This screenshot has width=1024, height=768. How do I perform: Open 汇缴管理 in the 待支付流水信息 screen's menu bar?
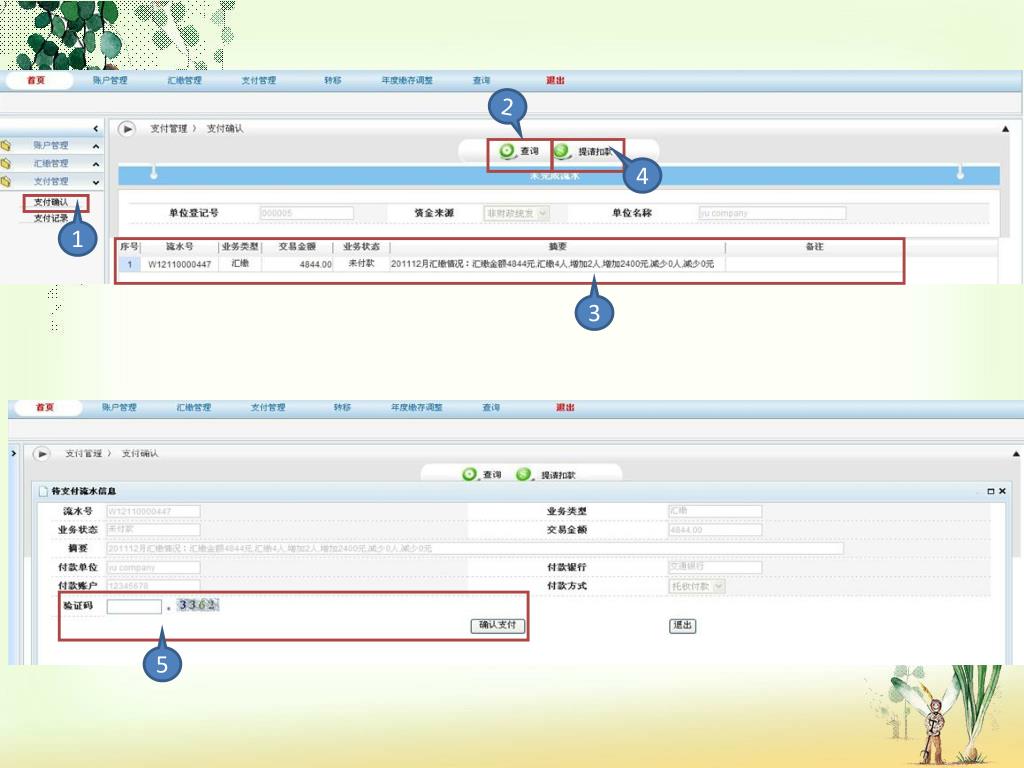click(x=193, y=408)
